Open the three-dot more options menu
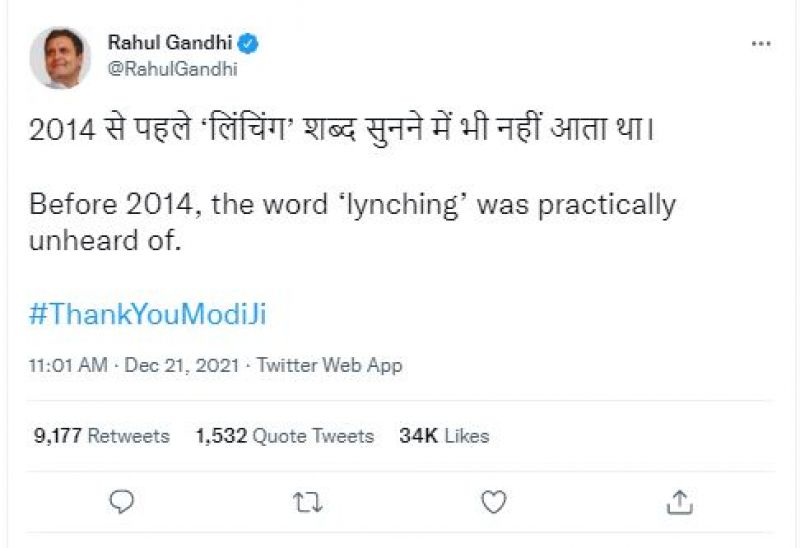This screenshot has height=548, width=800. (x=761, y=44)
